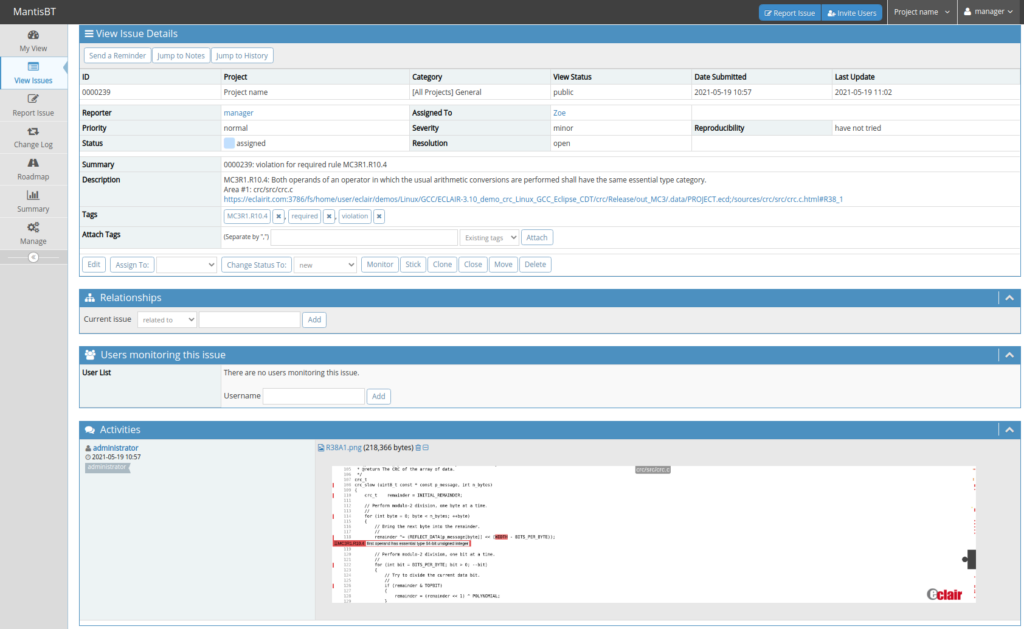The height and width of the screenshot is (629, 1024).
Task: Click Add in the Relationships section
Action: pos(314,320)
